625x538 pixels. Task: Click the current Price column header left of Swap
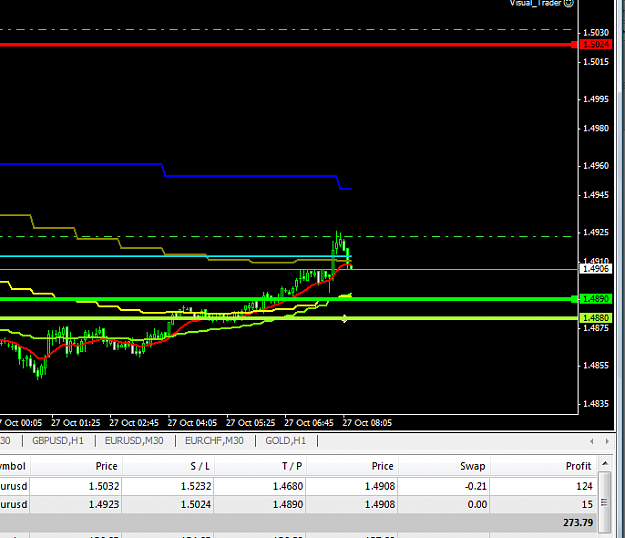pyautogui.click(x=352, y=466)
